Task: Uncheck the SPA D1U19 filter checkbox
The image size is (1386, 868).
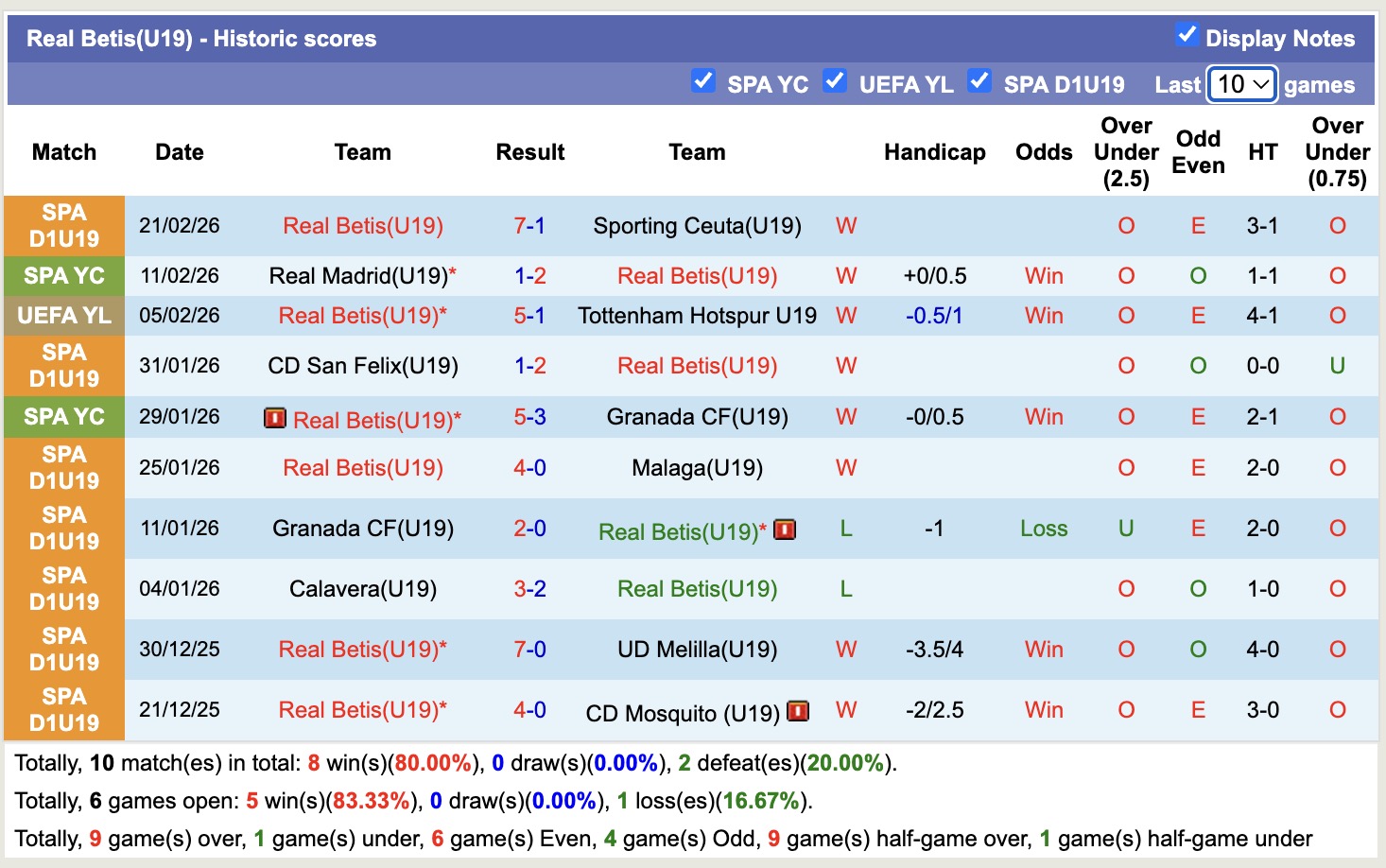Action: pyautogui.click(x=979, y=81)
